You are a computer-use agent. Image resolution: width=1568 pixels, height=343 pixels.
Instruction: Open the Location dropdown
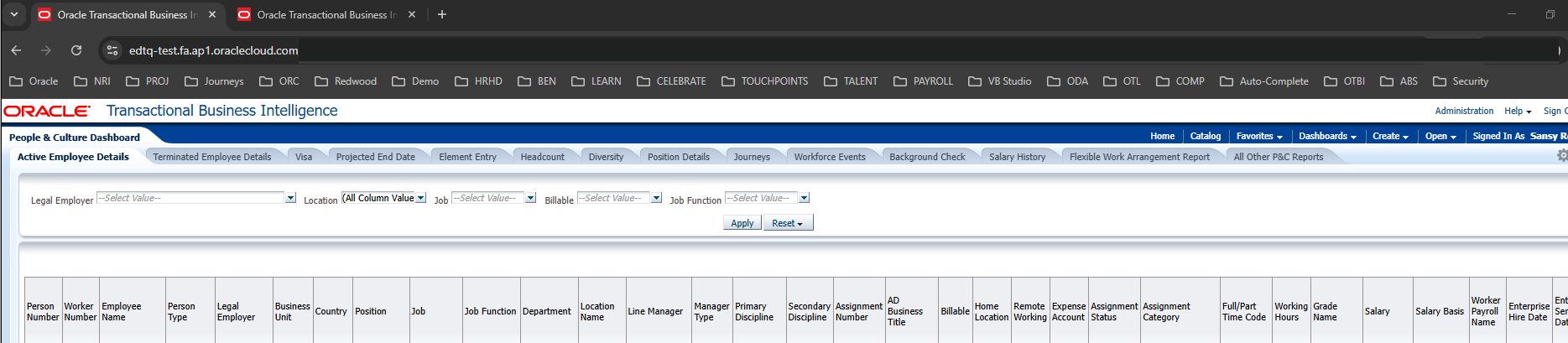click(x=421, y=198)
